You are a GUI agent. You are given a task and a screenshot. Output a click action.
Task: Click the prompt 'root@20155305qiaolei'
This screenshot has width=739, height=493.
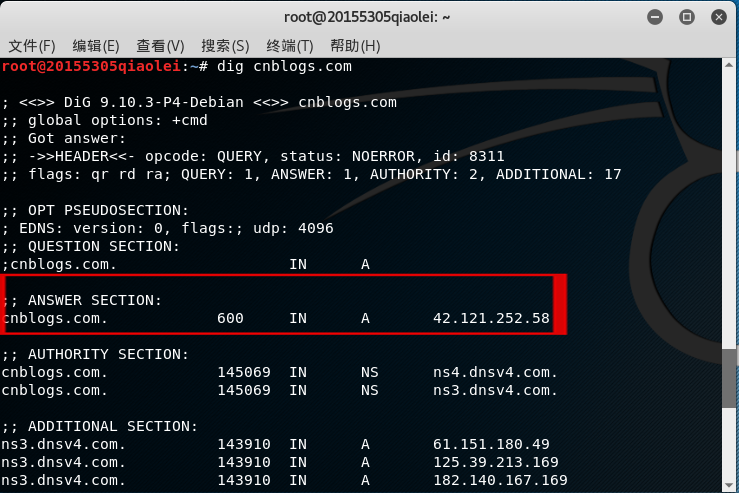pos(91,66)
